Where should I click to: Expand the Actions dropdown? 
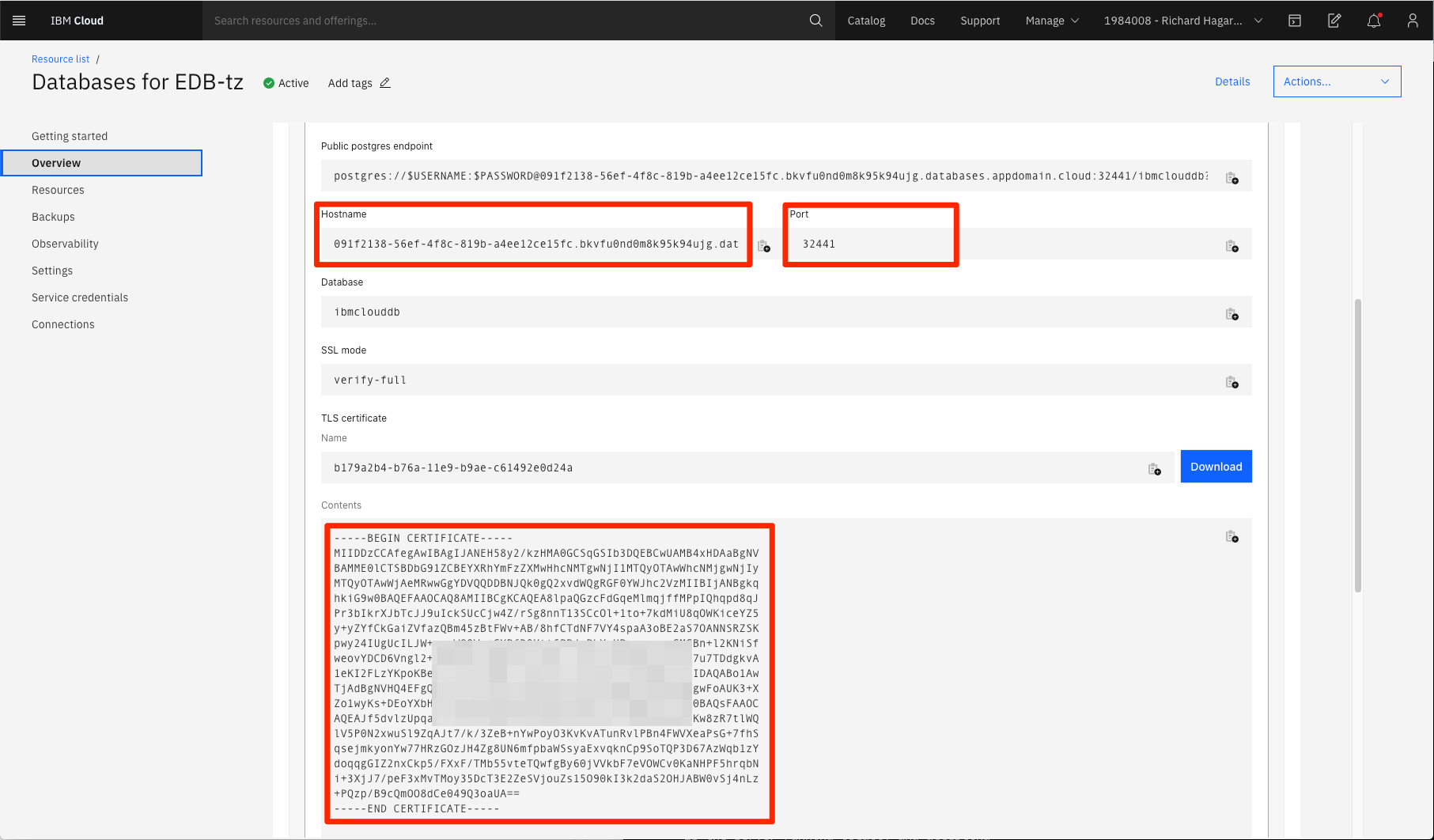tap(1337, 81)
